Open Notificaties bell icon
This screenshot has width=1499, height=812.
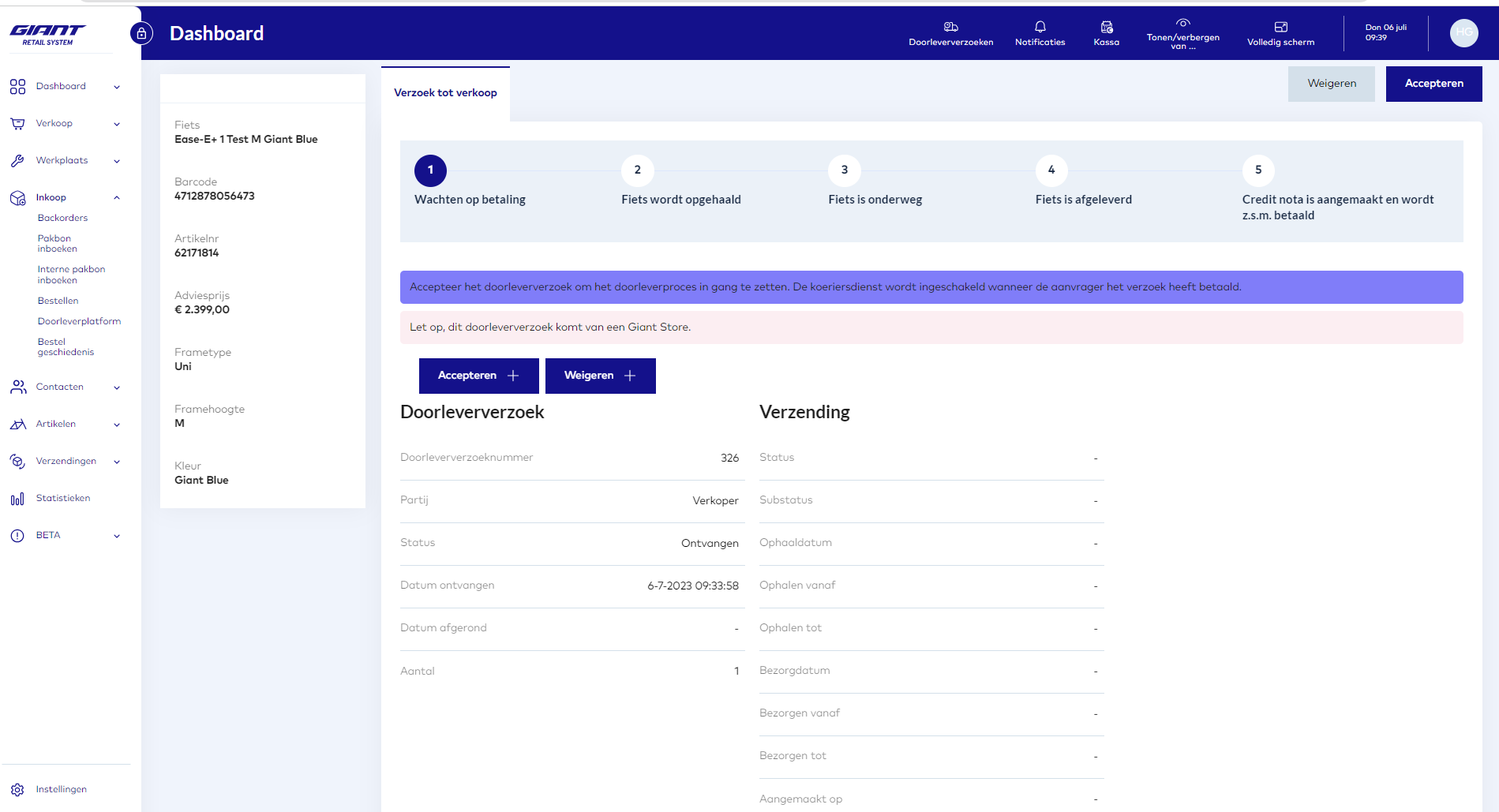[1040, 27]
